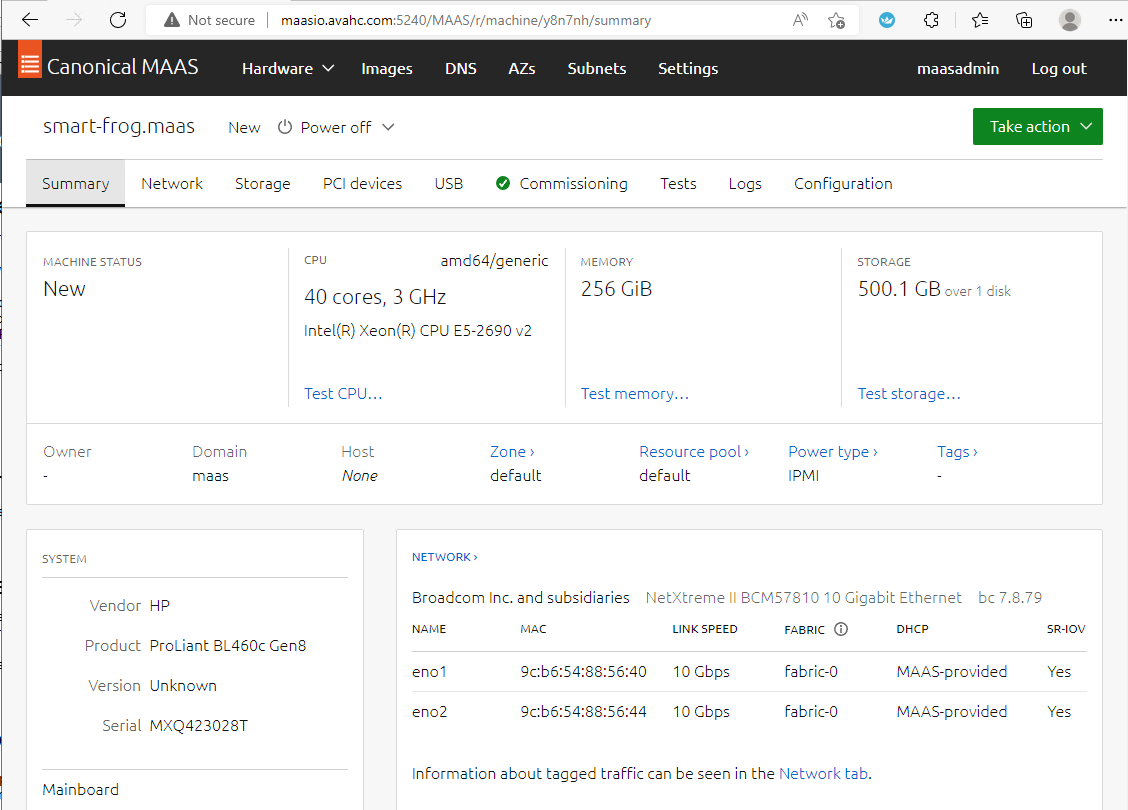Click the Mainboard section heading
Viewport: 1128px width, 810px height.
point(81,789)
